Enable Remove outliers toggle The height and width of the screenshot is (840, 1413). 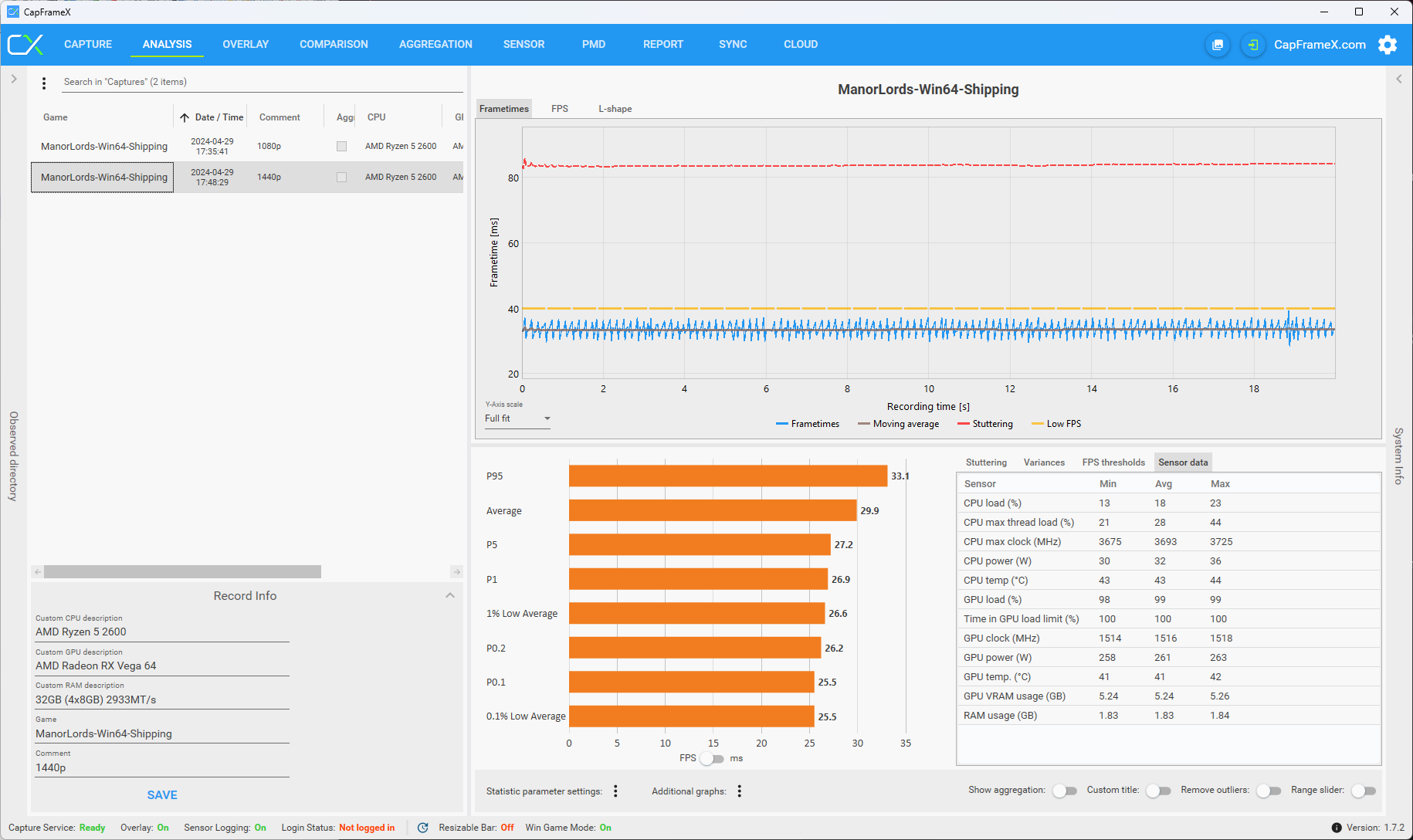point(1269,791)
